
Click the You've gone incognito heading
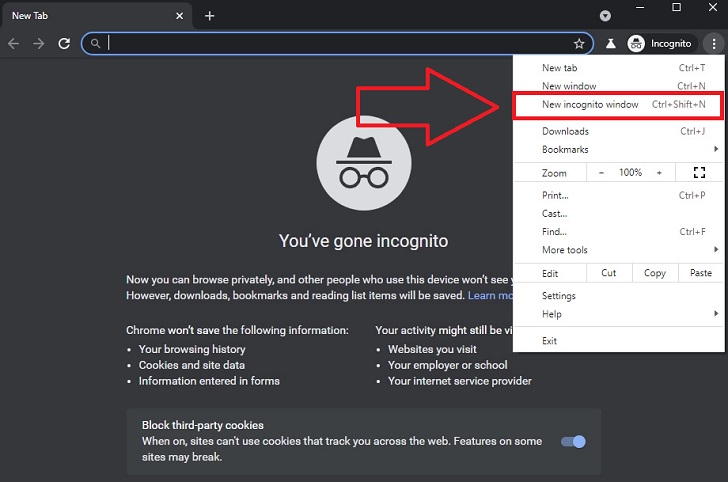[x=364, y=241]
